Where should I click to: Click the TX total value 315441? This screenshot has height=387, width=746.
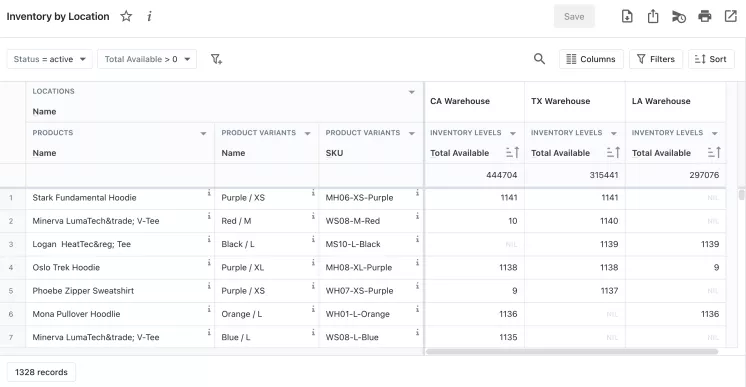coord(604,175)
